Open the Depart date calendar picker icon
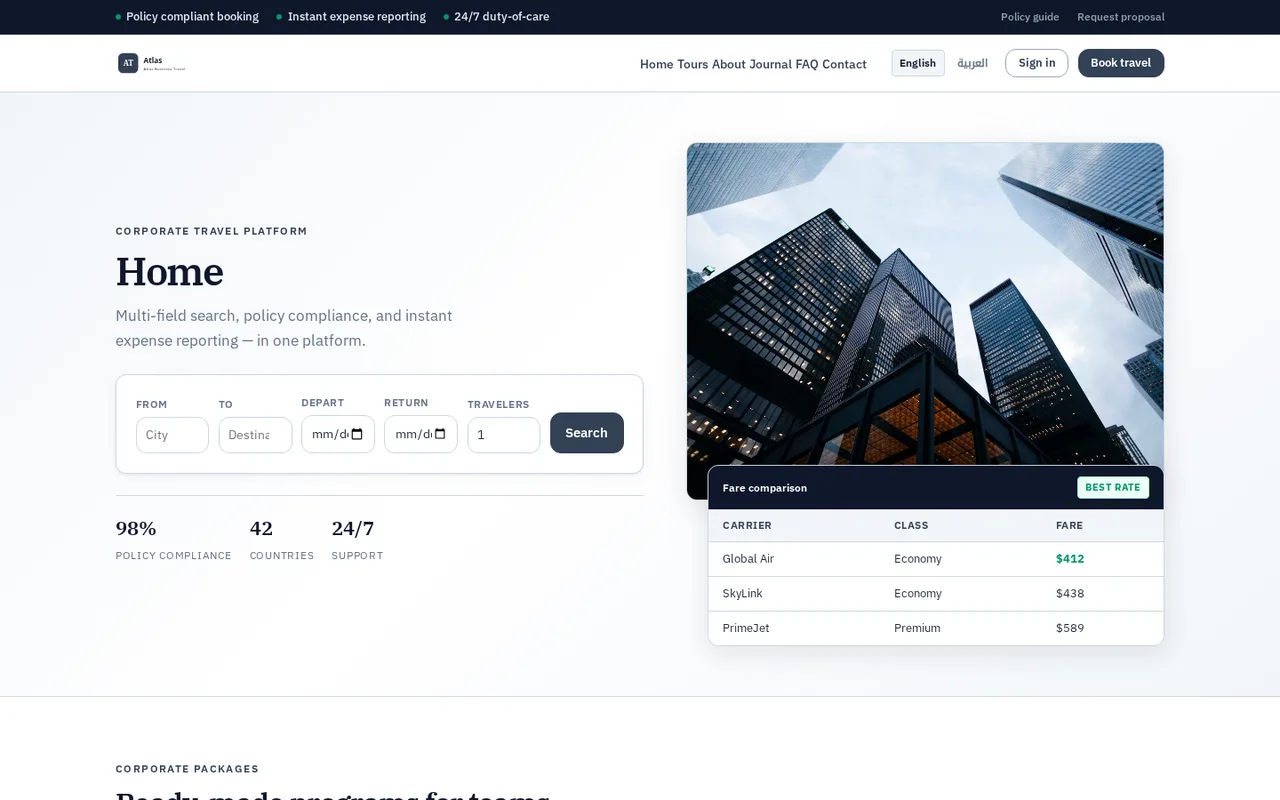 [357, 434]
